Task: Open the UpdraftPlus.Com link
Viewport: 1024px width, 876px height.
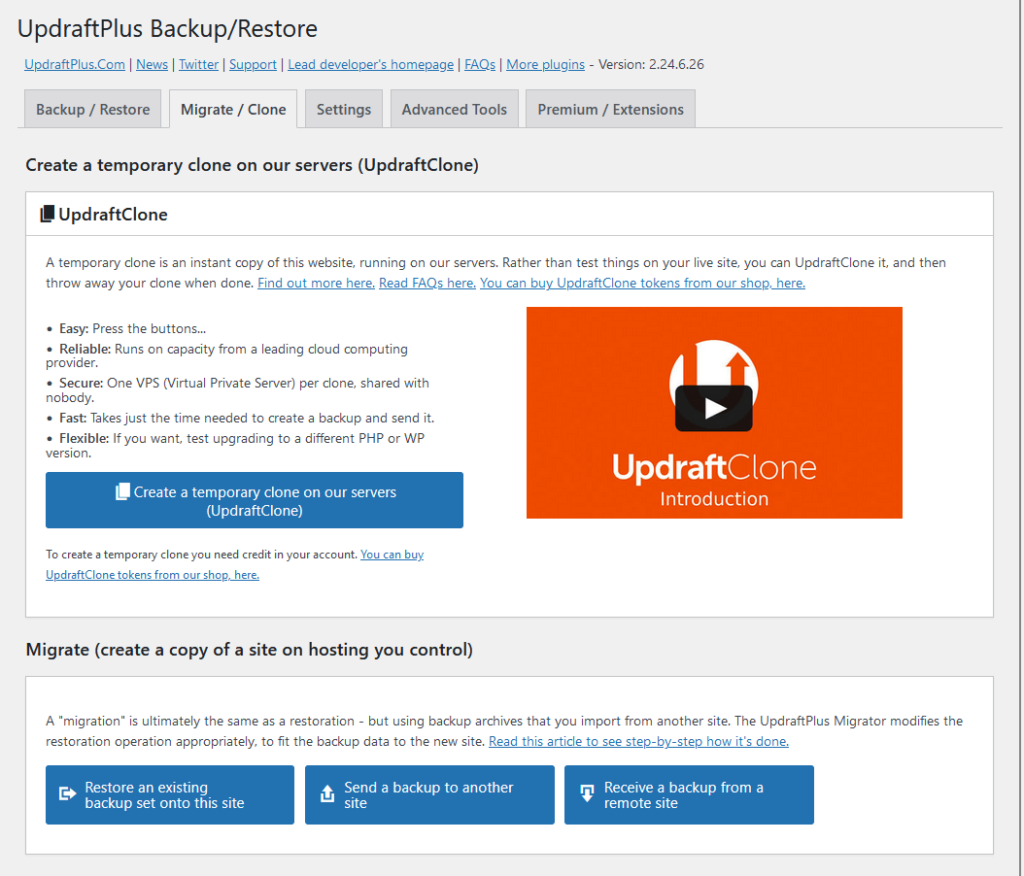Action: pos(74,64)
